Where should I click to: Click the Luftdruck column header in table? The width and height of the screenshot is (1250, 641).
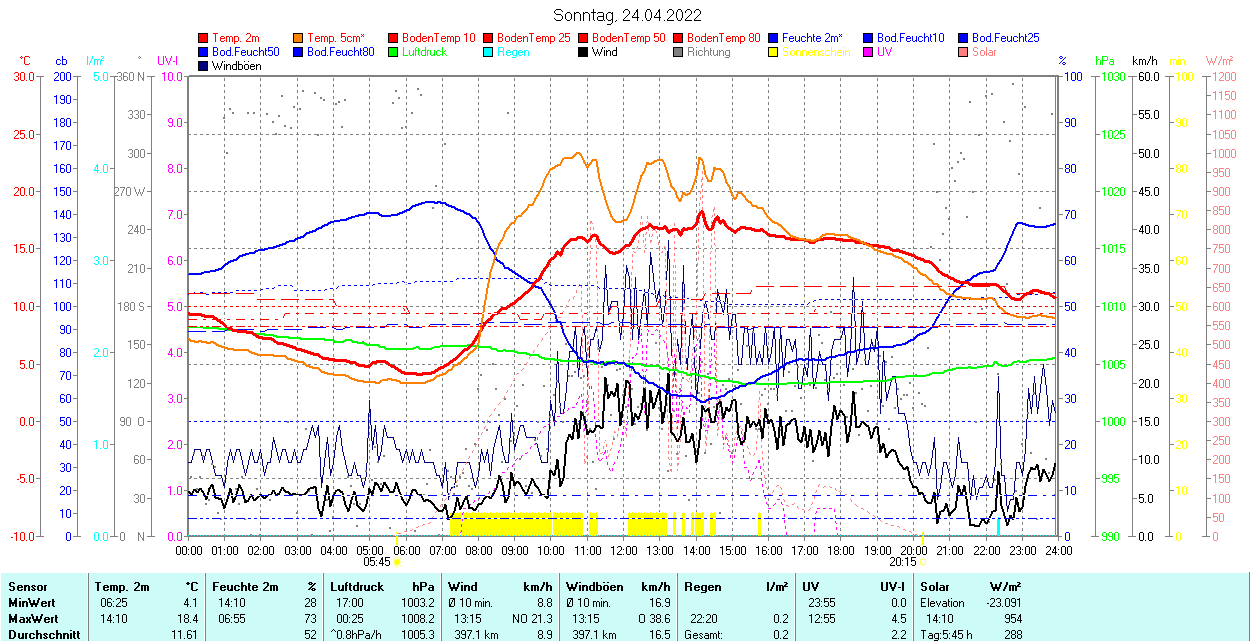point(357,587)
